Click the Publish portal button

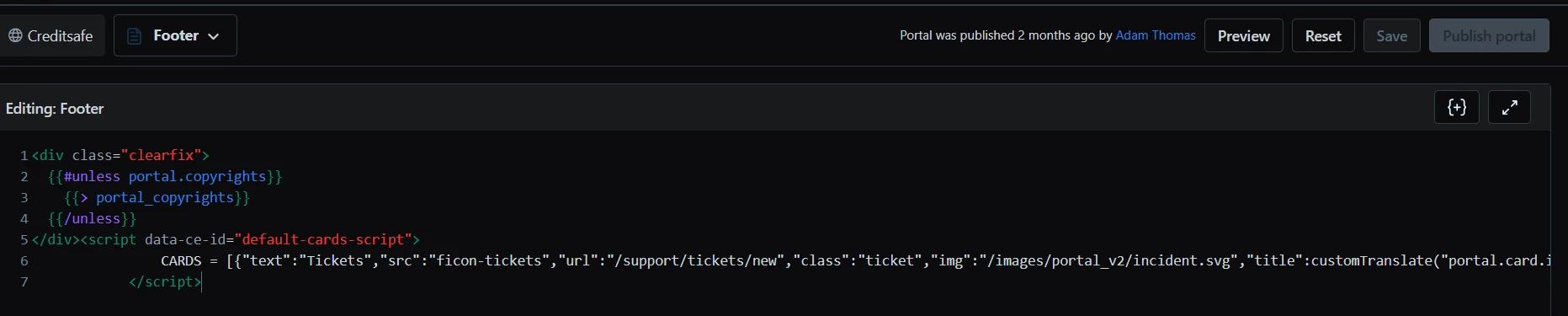tap(1489, 35)
